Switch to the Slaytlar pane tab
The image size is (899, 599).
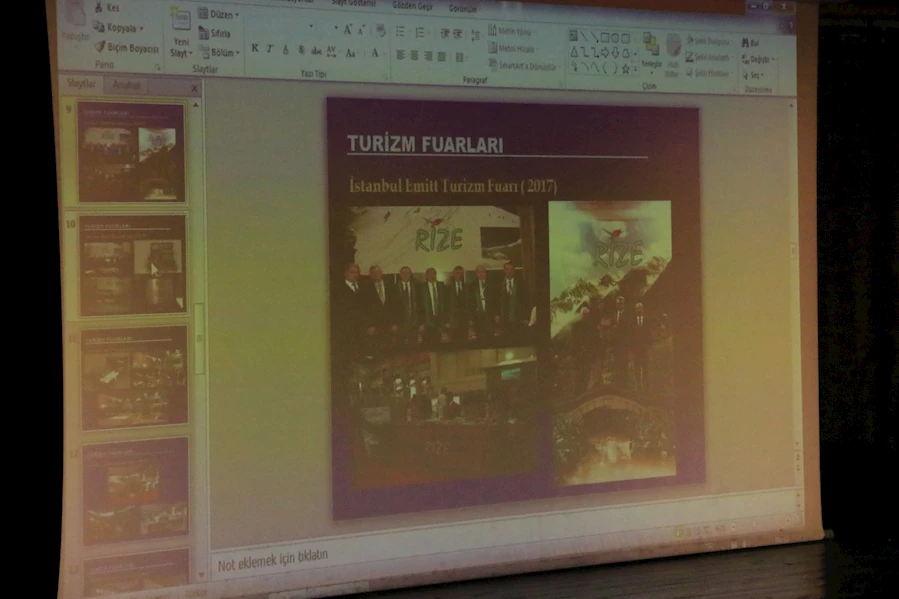point(81,84)
